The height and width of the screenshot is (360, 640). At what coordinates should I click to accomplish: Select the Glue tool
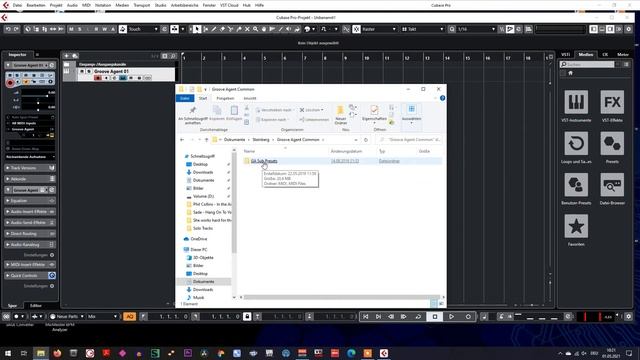pyautogui.click(x=239, y=29)
